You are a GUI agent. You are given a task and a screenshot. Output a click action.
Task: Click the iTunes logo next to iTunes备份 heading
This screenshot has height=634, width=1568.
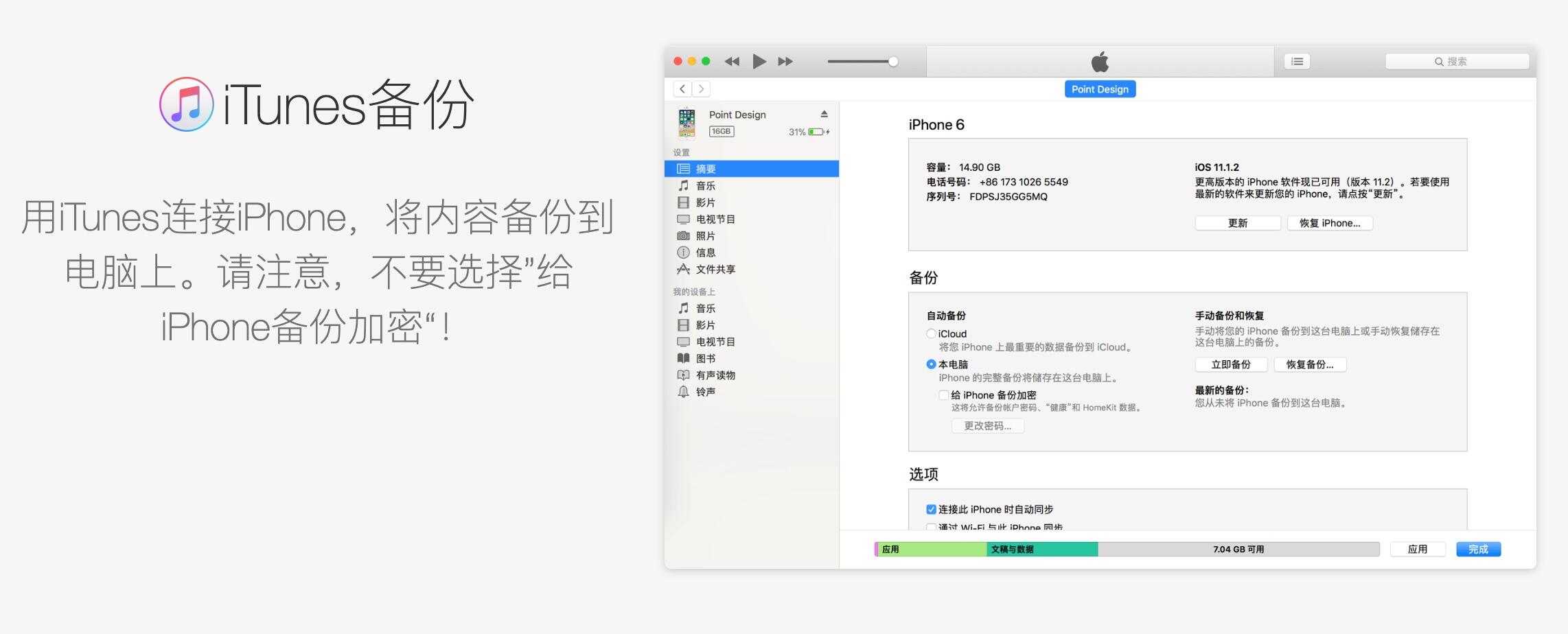pos(187,104)
